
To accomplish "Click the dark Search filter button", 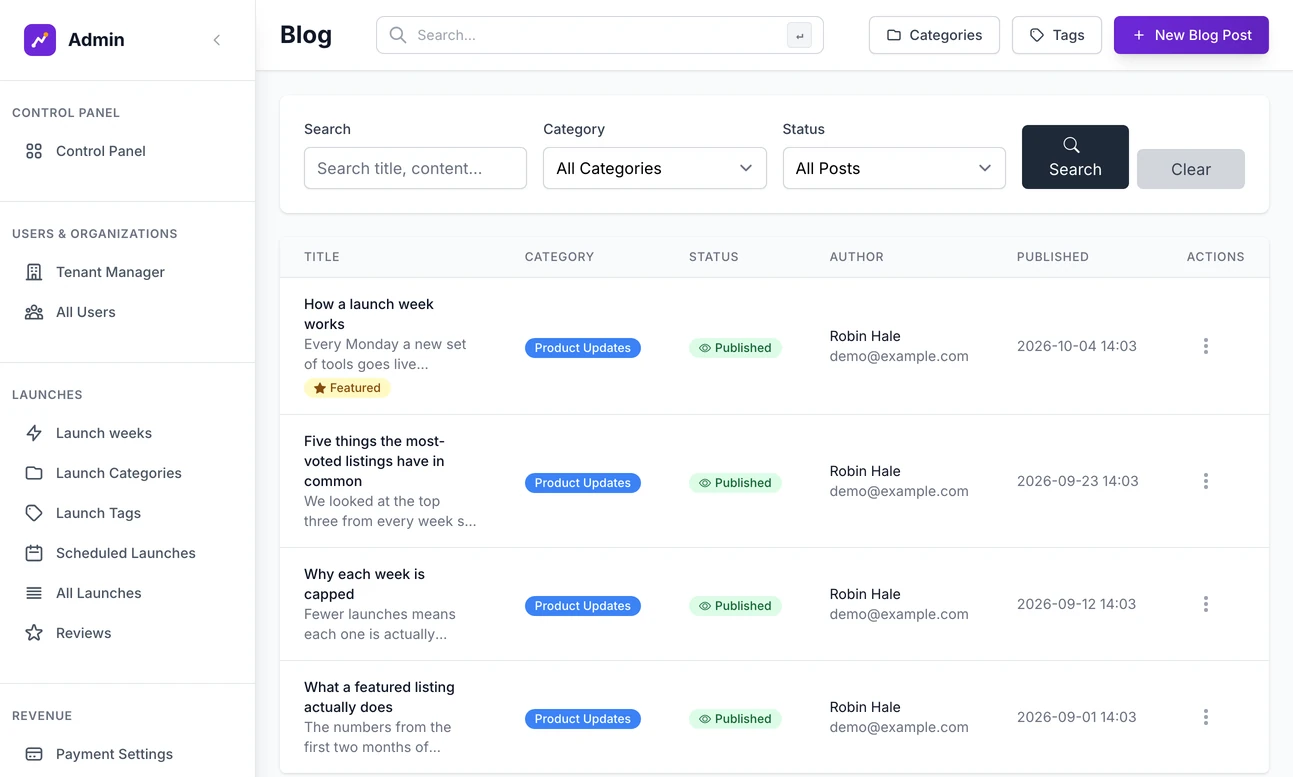I will pyautogui.click(x=1075, y=157).
